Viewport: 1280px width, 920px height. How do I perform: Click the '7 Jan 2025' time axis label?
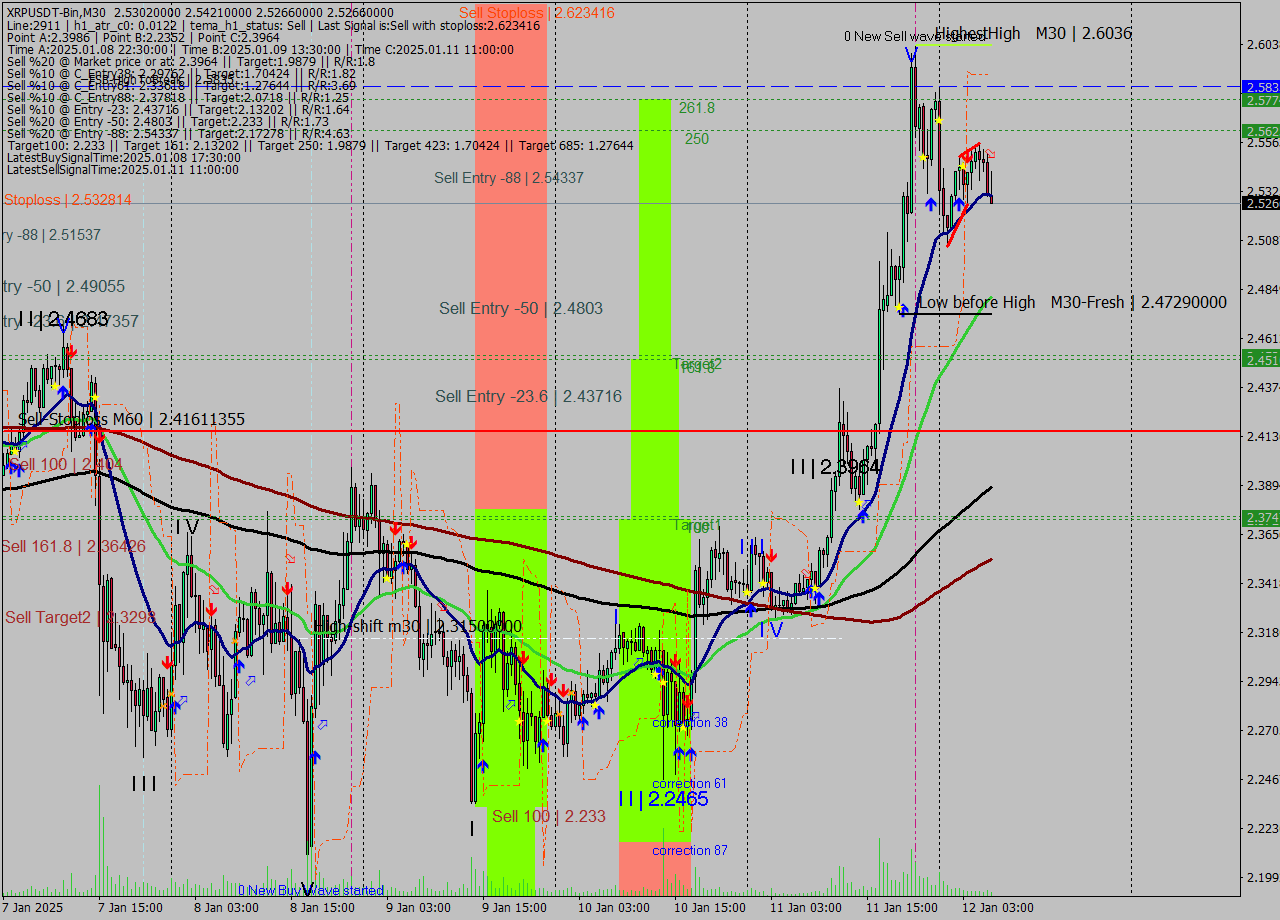(33, 908)
